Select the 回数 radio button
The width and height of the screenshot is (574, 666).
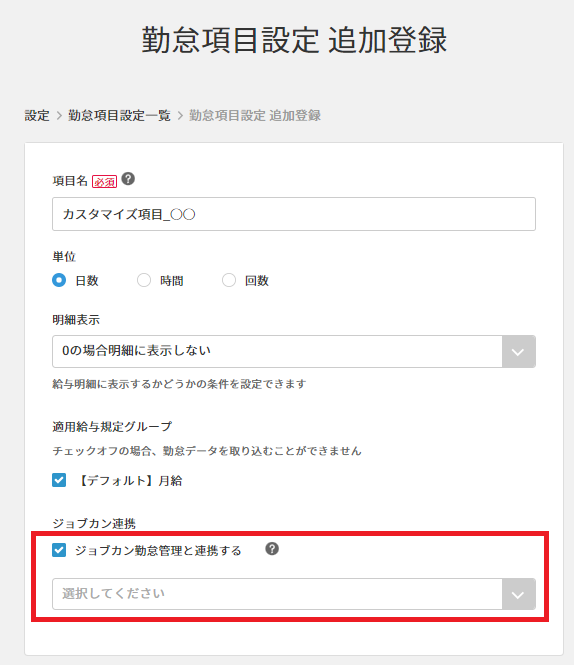229,280
